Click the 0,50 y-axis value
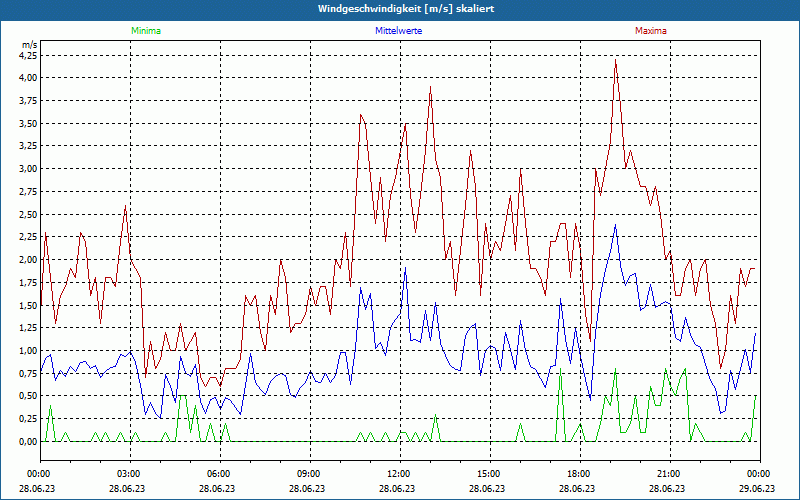800x500 pixels. pos(28,396)
